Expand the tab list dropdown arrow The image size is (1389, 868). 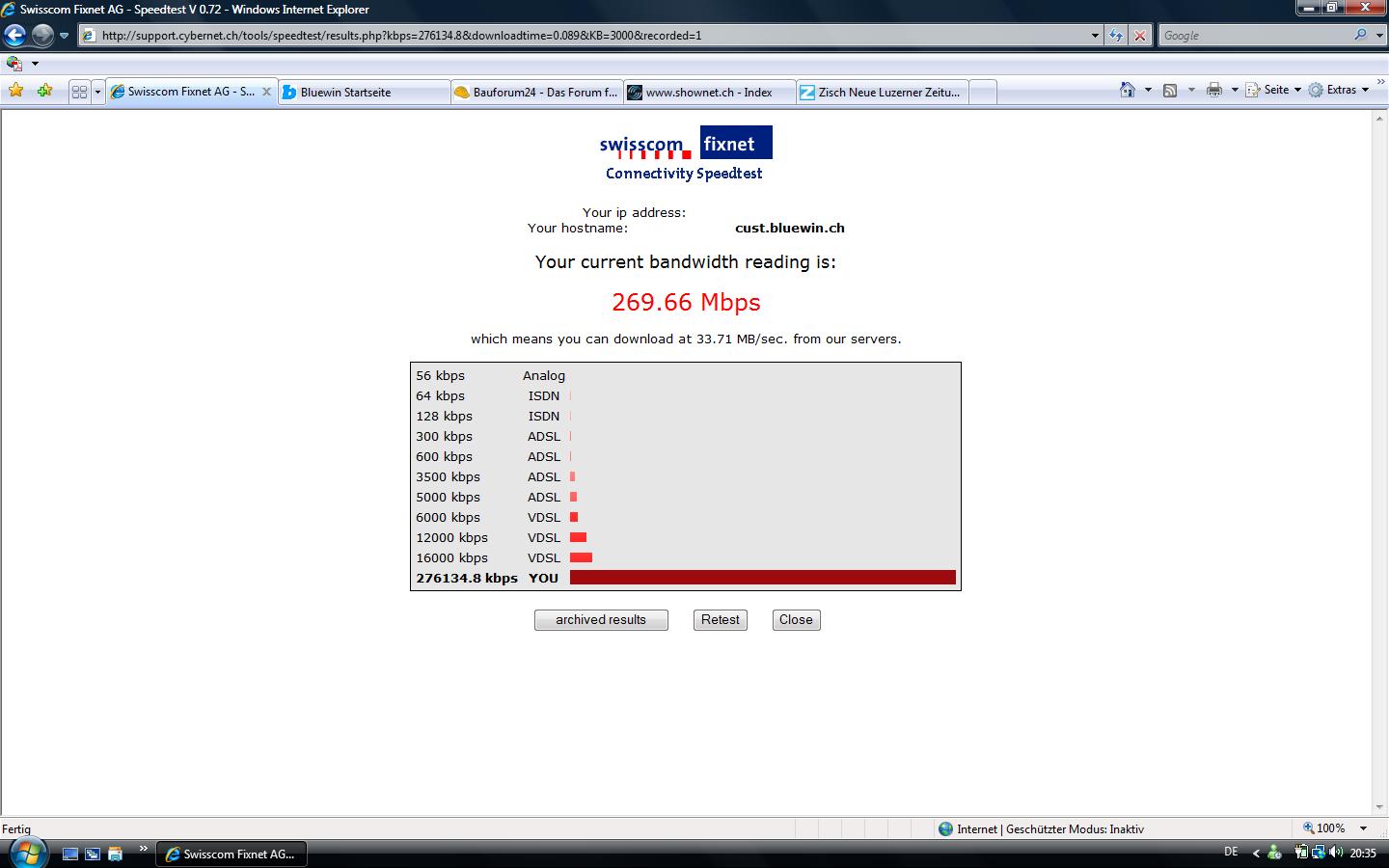point(97,92)
